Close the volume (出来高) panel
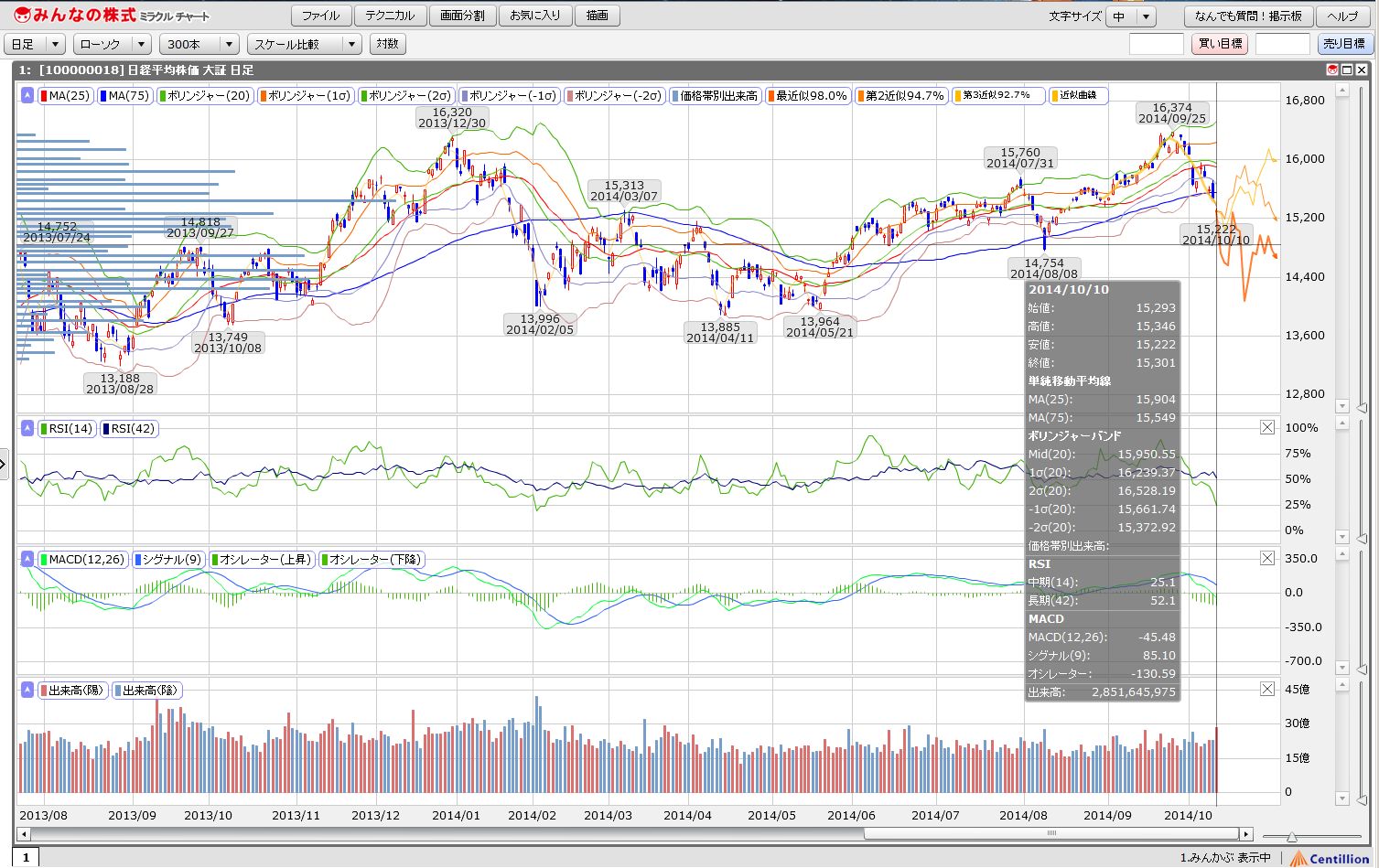This screenshot has height=868, width=1379. coord(1267,689)
